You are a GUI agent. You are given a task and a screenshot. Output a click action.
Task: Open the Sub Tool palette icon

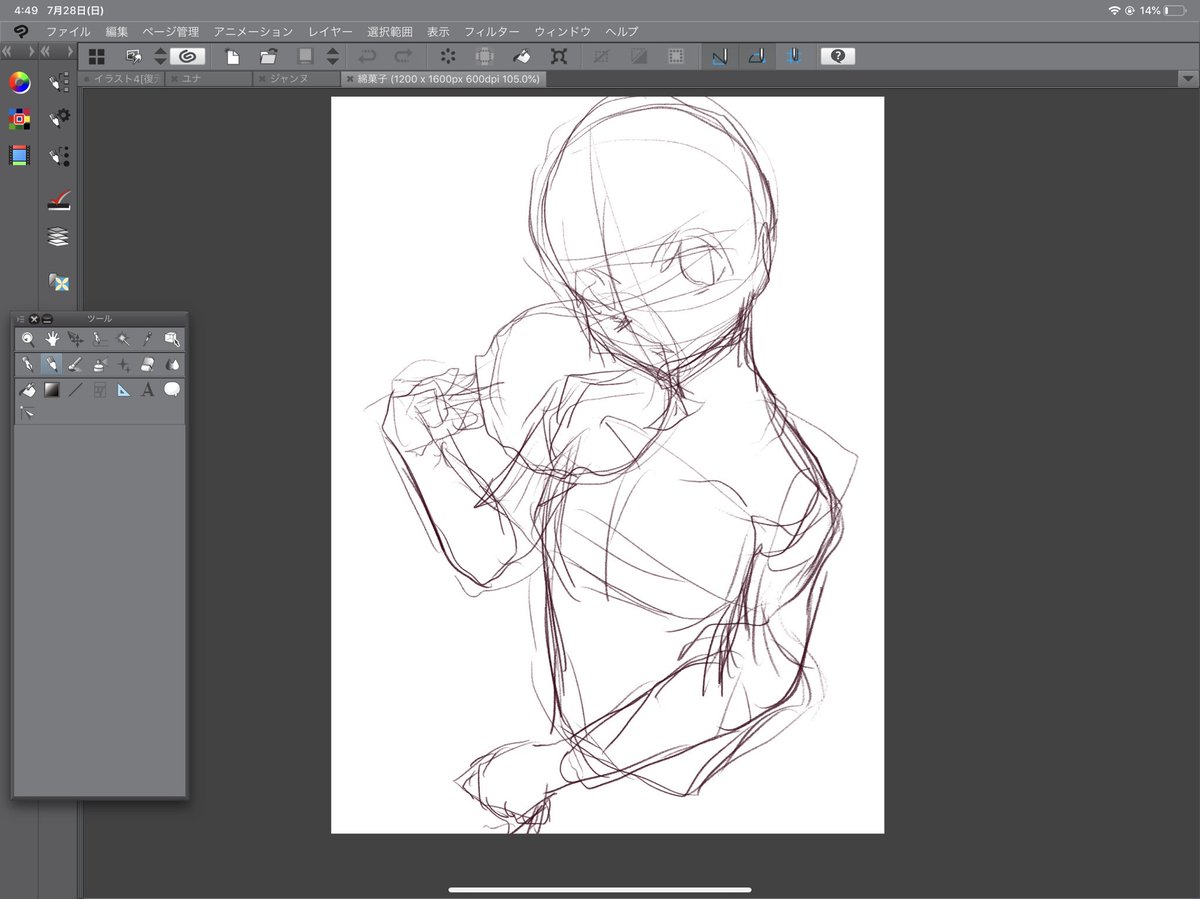coord(59,83)
